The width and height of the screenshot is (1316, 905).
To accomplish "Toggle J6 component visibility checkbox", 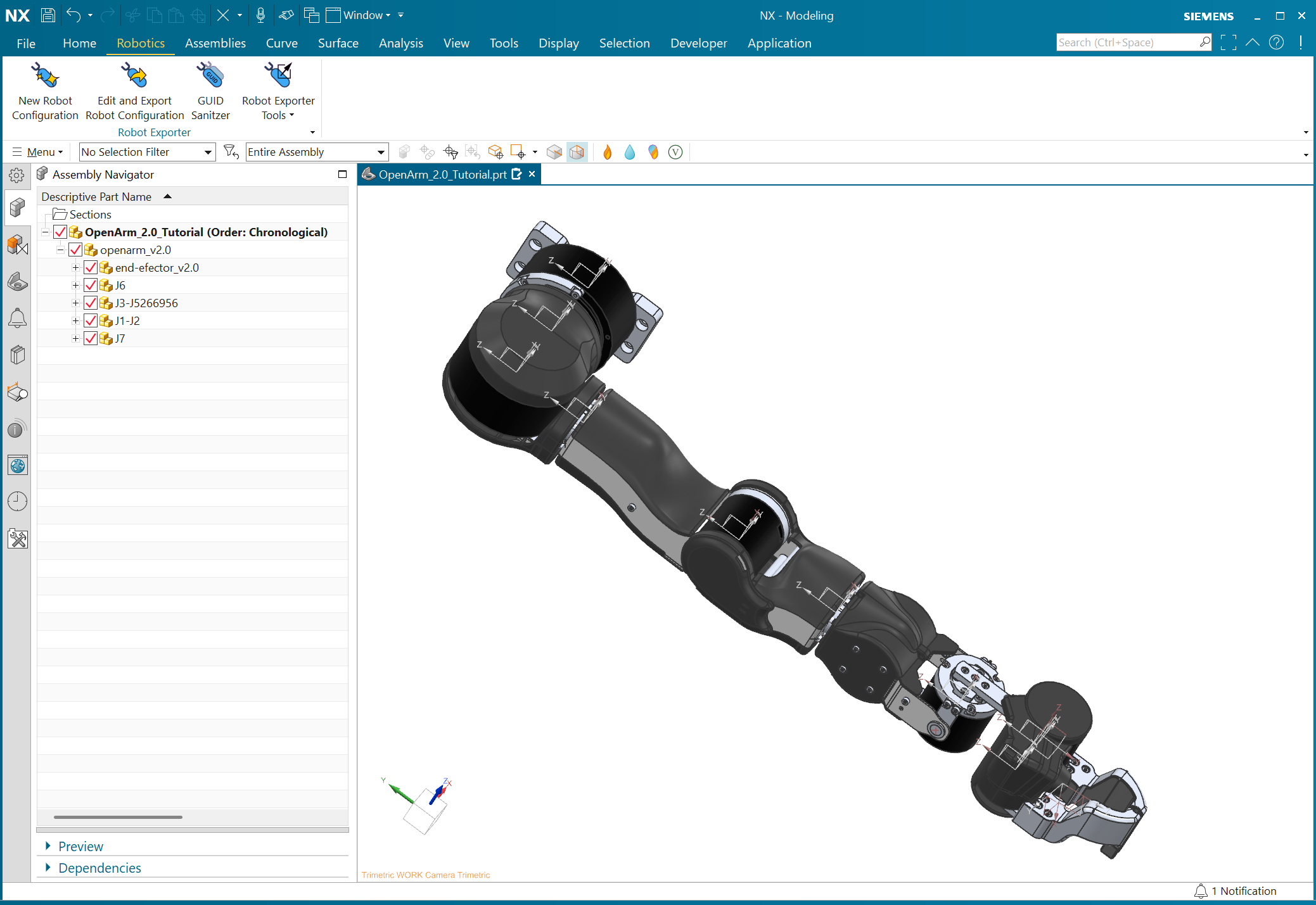I will [91, 286].
